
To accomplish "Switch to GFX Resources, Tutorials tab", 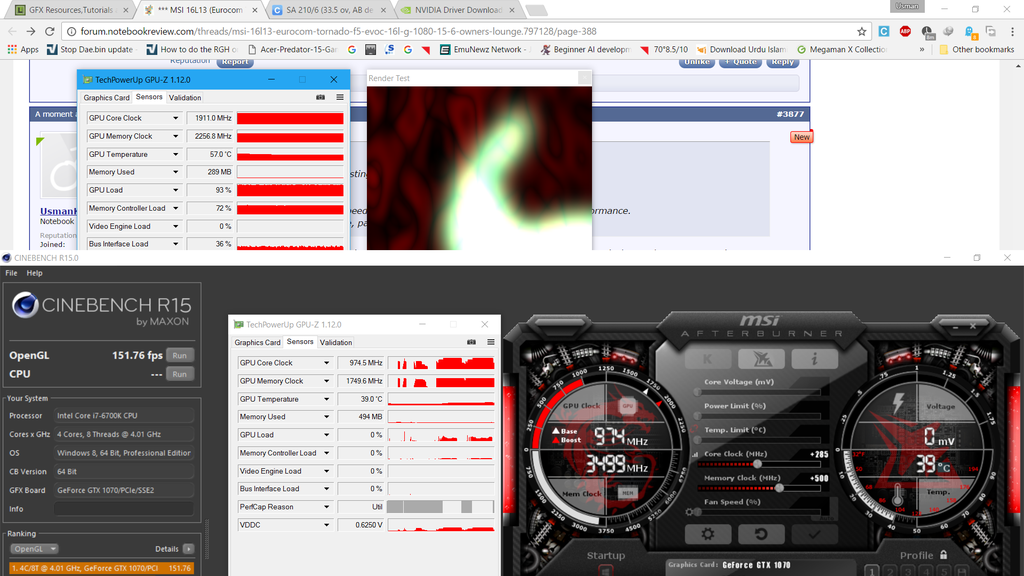I will [x=70, y=10].
